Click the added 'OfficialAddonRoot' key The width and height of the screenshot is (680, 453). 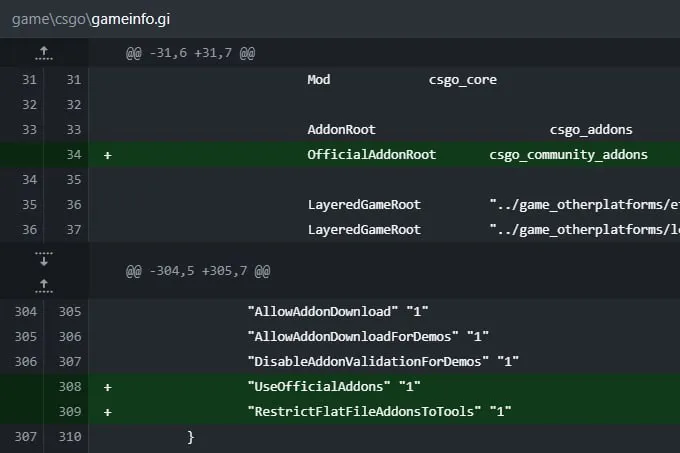click(372, 155)
